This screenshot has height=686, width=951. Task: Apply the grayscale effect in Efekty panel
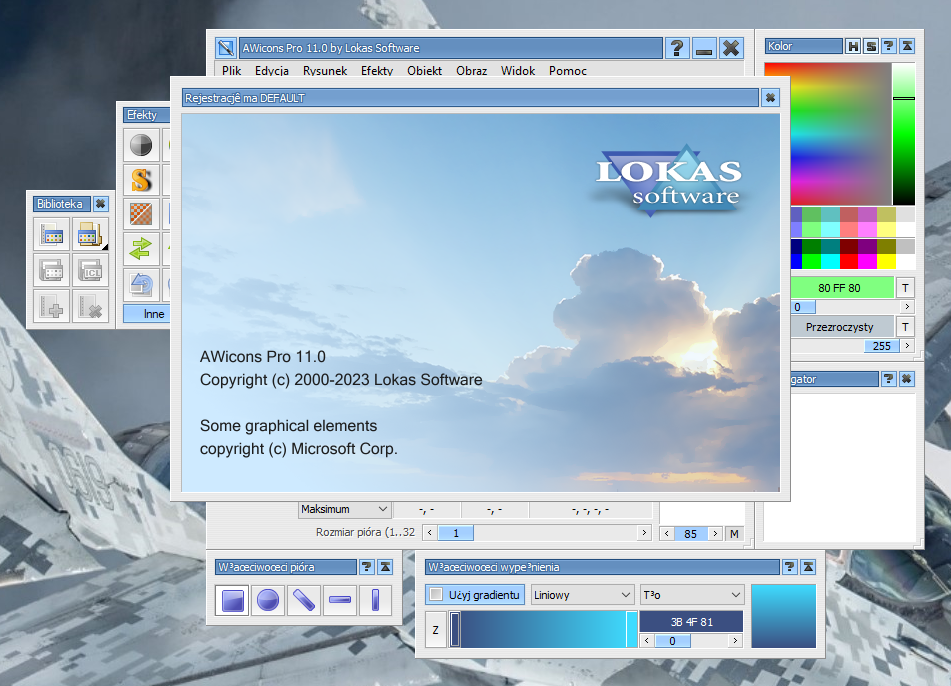pos(141,145)
